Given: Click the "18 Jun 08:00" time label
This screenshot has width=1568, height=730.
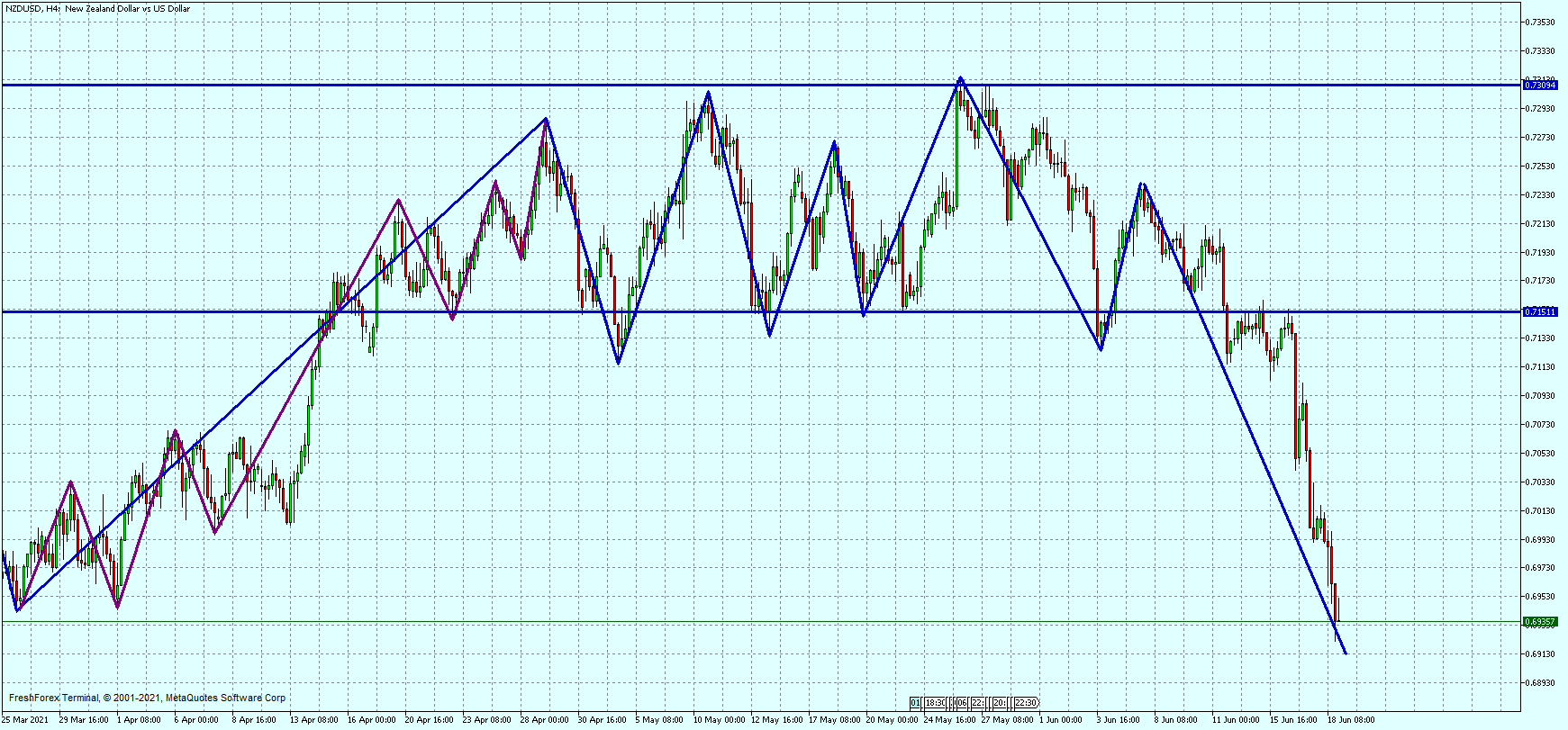Looking at the screenshot, I should [x=1351, y=720].
